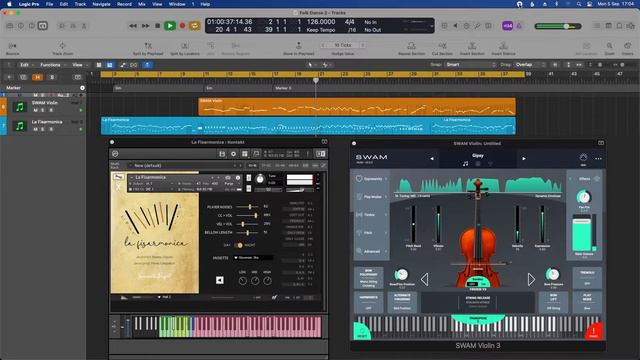
Task: Click the Harmonics button in SWAM
Action: click(368, 302)
